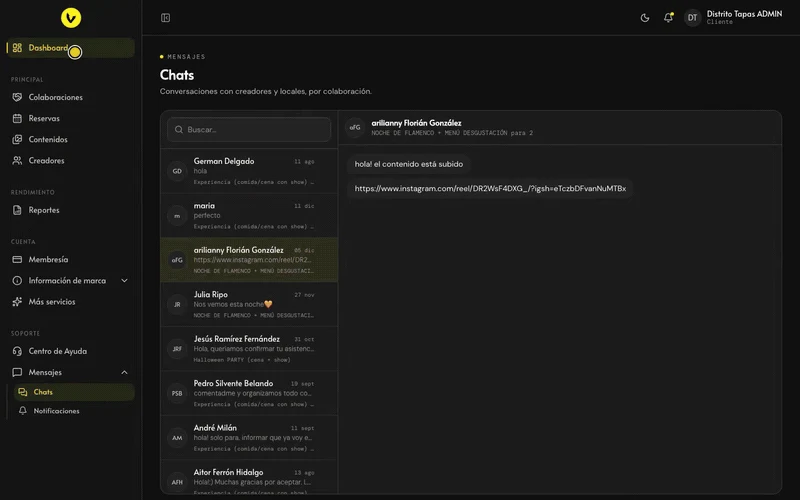Open Julia Ripo conversation

249,304
